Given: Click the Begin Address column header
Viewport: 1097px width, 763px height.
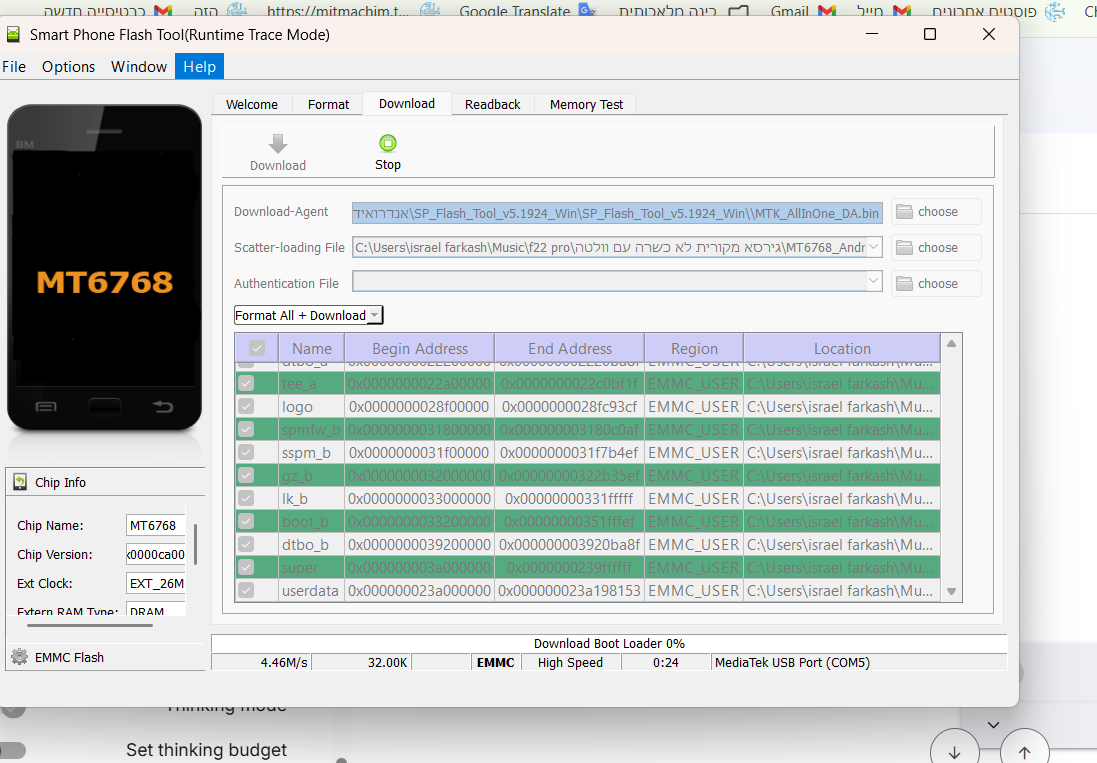Looking at the screenshot, I should coord(420,348).
